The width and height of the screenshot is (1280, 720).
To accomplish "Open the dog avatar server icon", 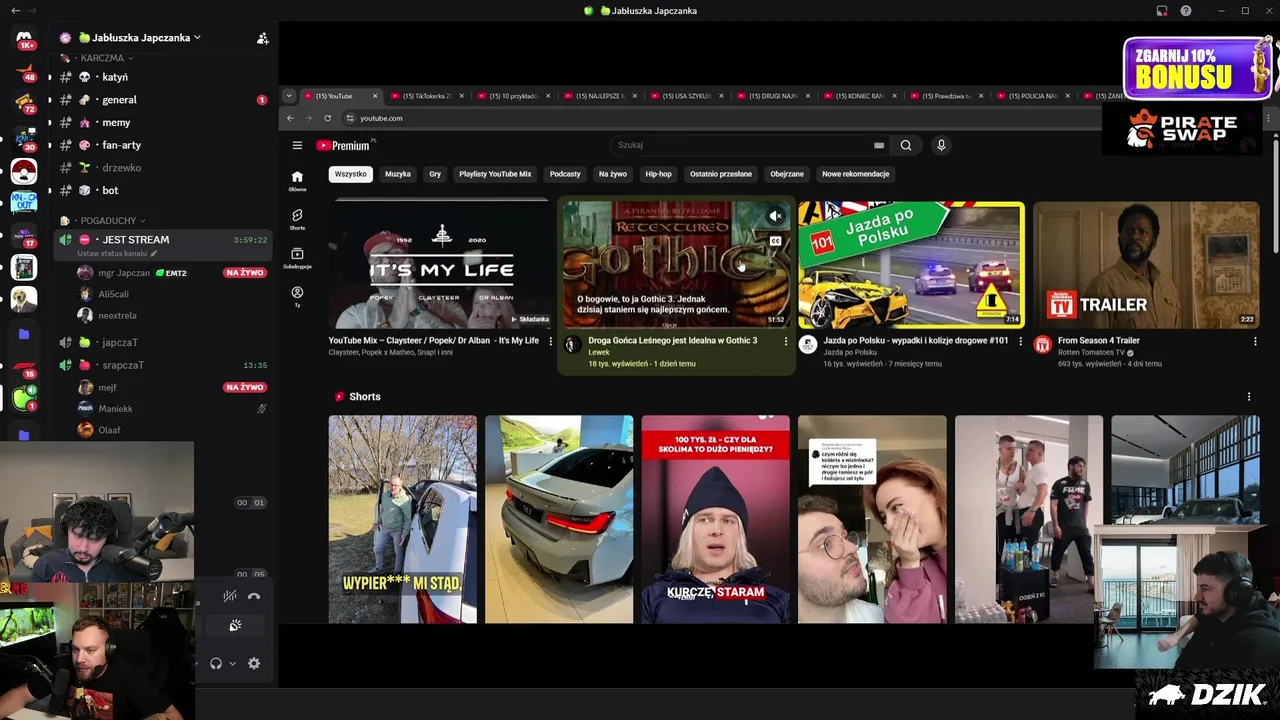I will pyautogui.click(x=24, y=299).
